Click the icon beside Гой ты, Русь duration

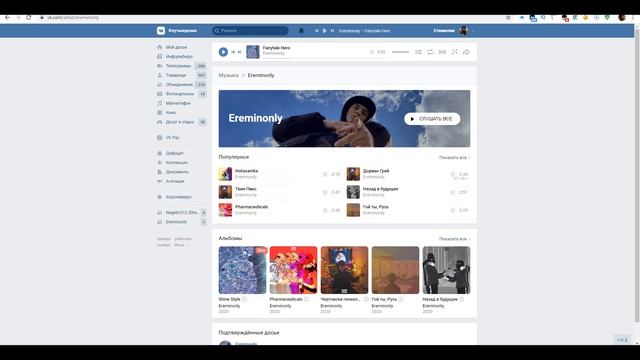point(453,210)
